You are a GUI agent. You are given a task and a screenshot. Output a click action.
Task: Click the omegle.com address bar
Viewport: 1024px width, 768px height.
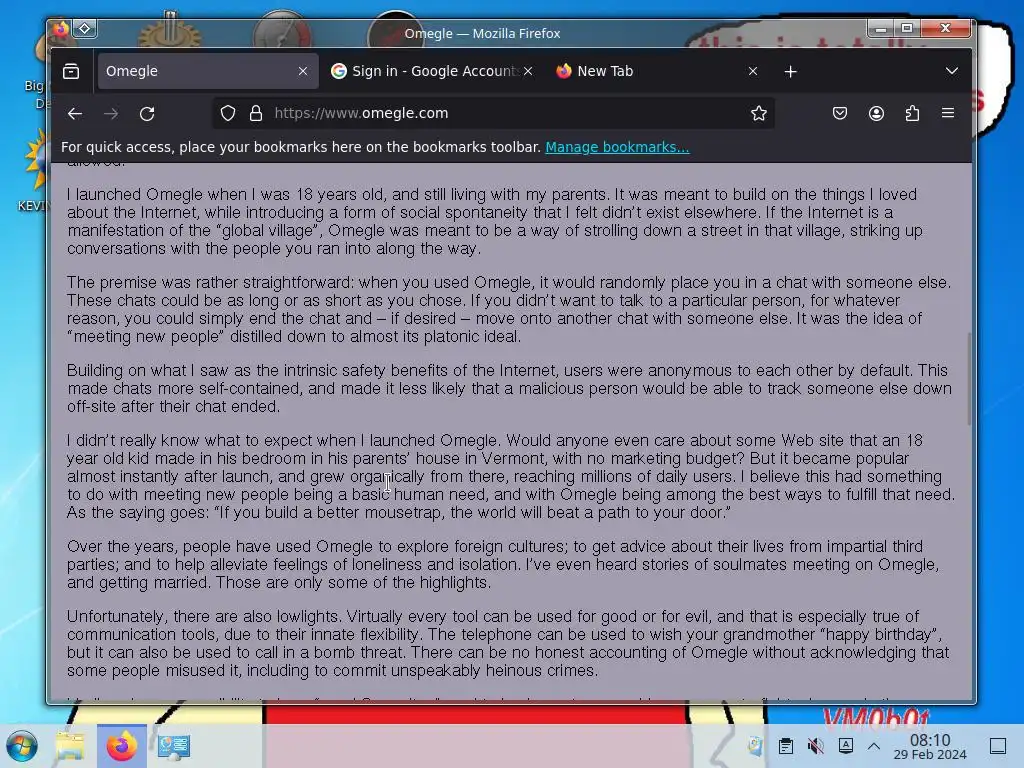[x=496, y=114]
